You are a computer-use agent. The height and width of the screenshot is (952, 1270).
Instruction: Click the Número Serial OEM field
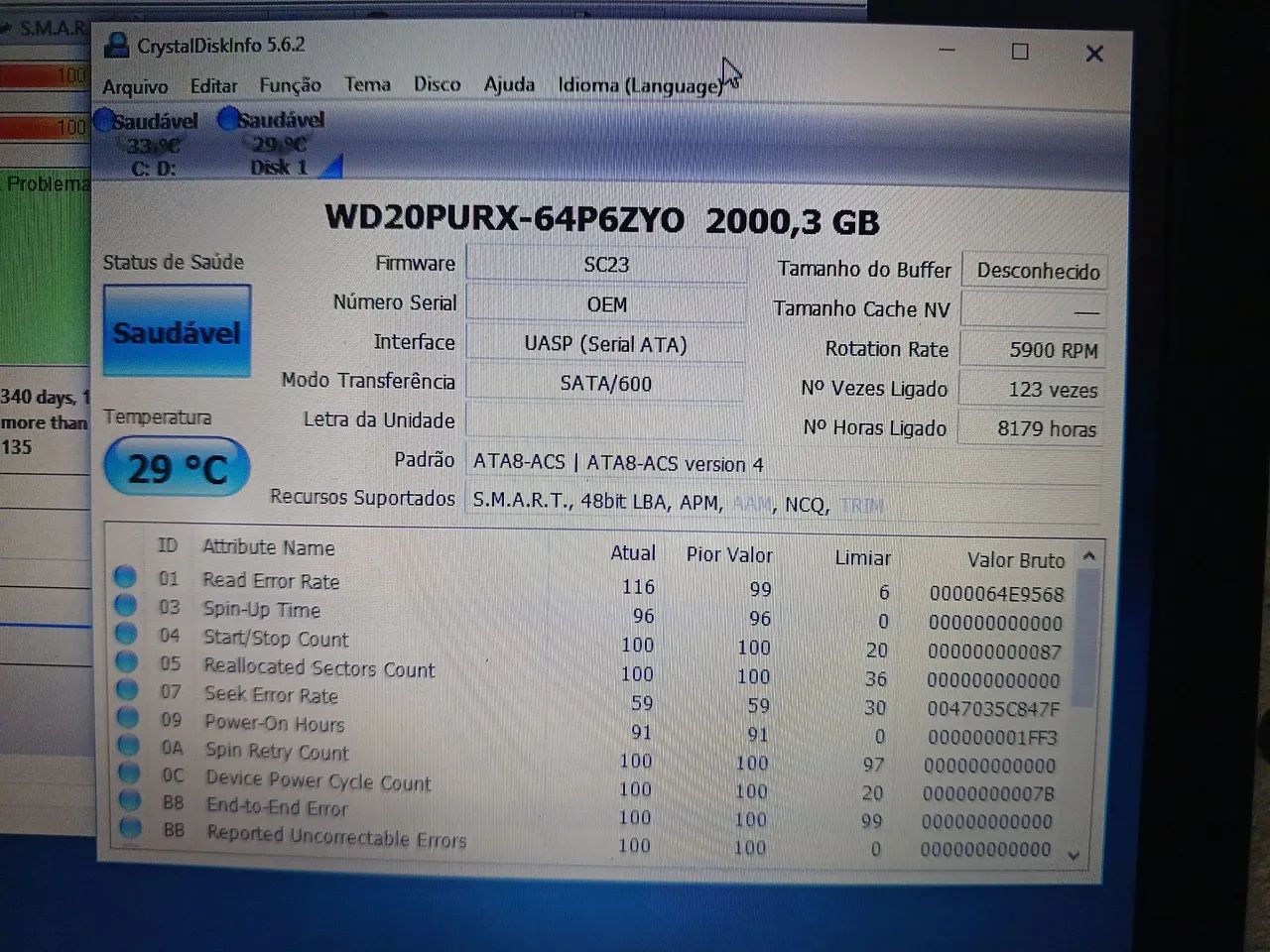click(605, 303)
